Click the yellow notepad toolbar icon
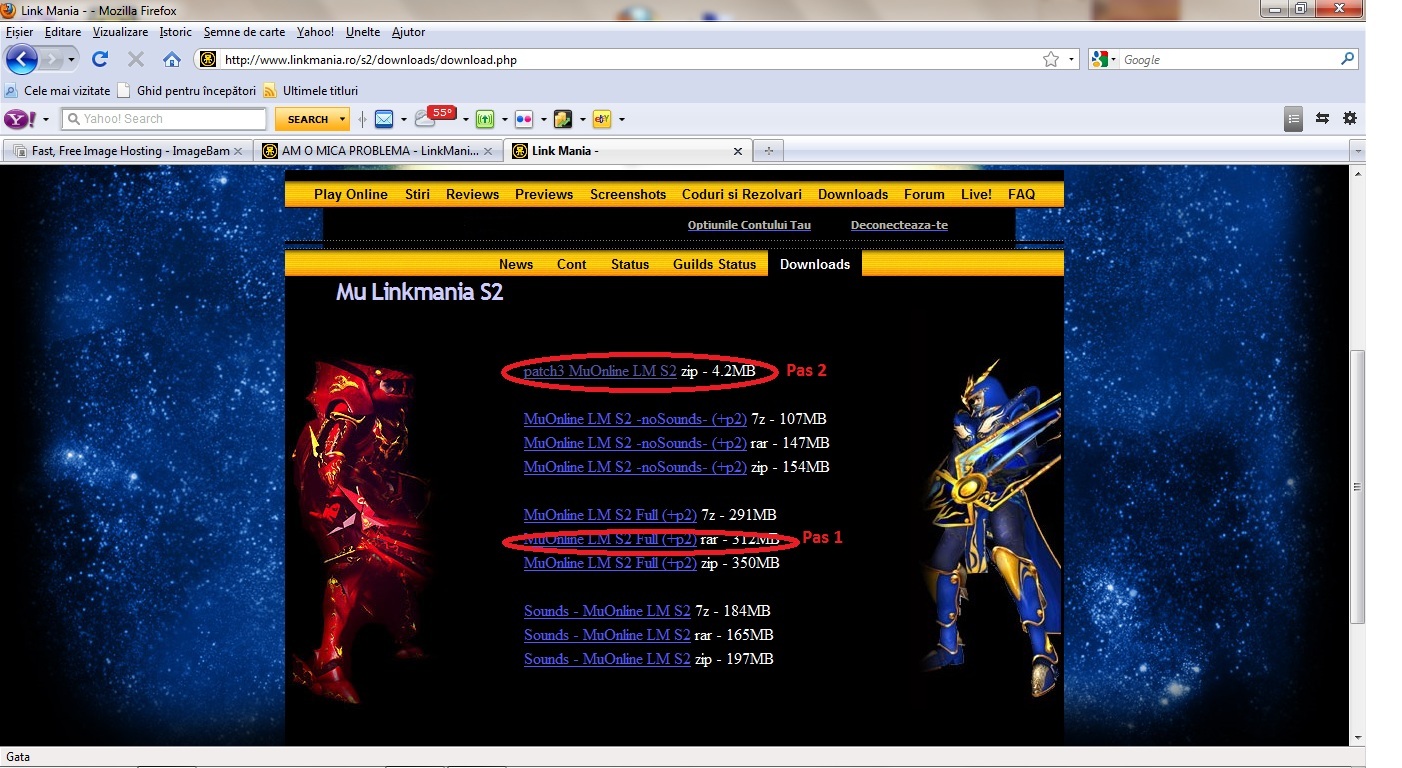 pos(563,119)
